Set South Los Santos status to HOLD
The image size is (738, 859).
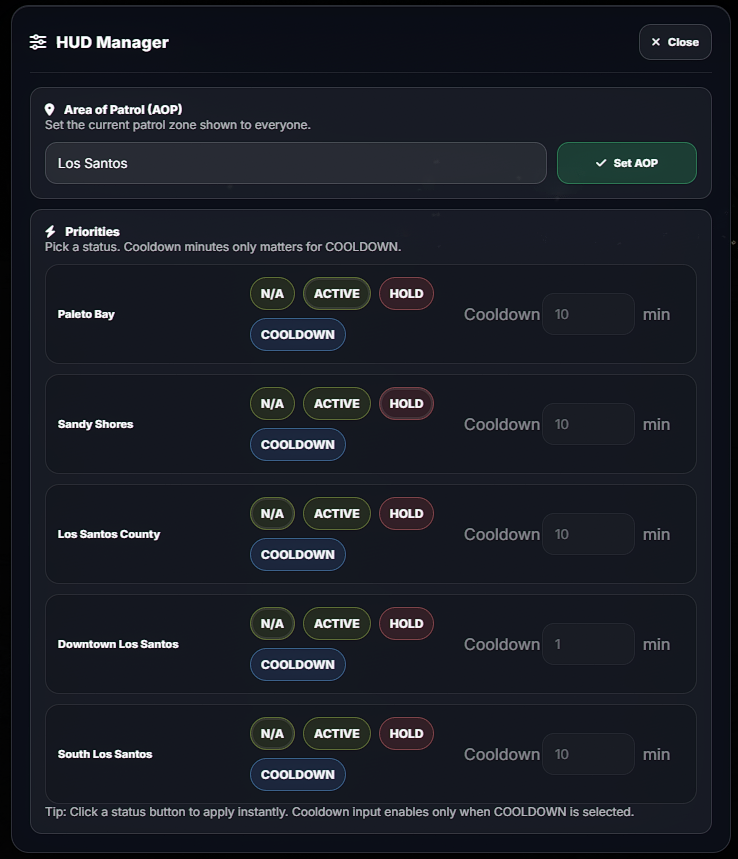click(407, 734)
